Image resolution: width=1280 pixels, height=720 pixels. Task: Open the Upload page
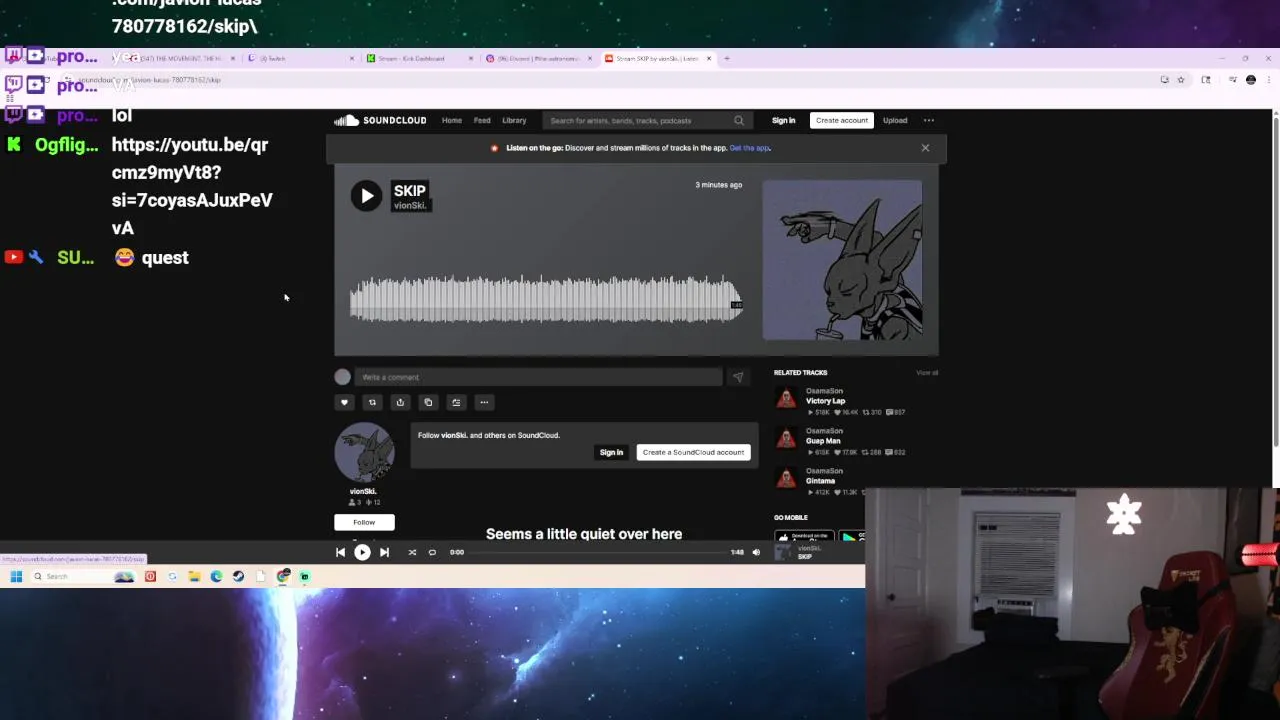(895, 120)
